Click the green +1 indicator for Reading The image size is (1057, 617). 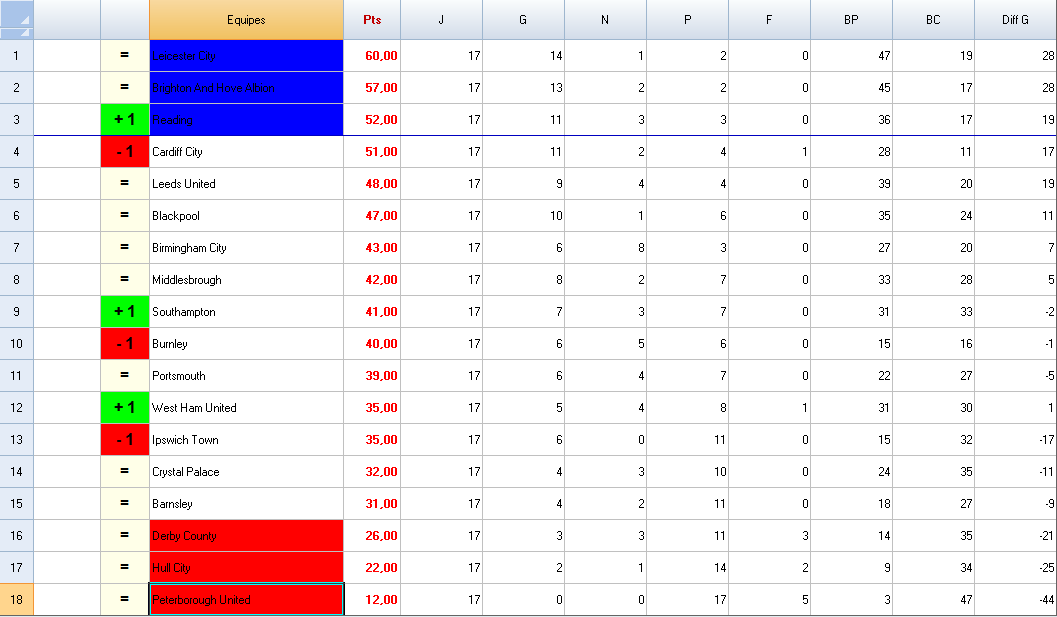point(125,119)
